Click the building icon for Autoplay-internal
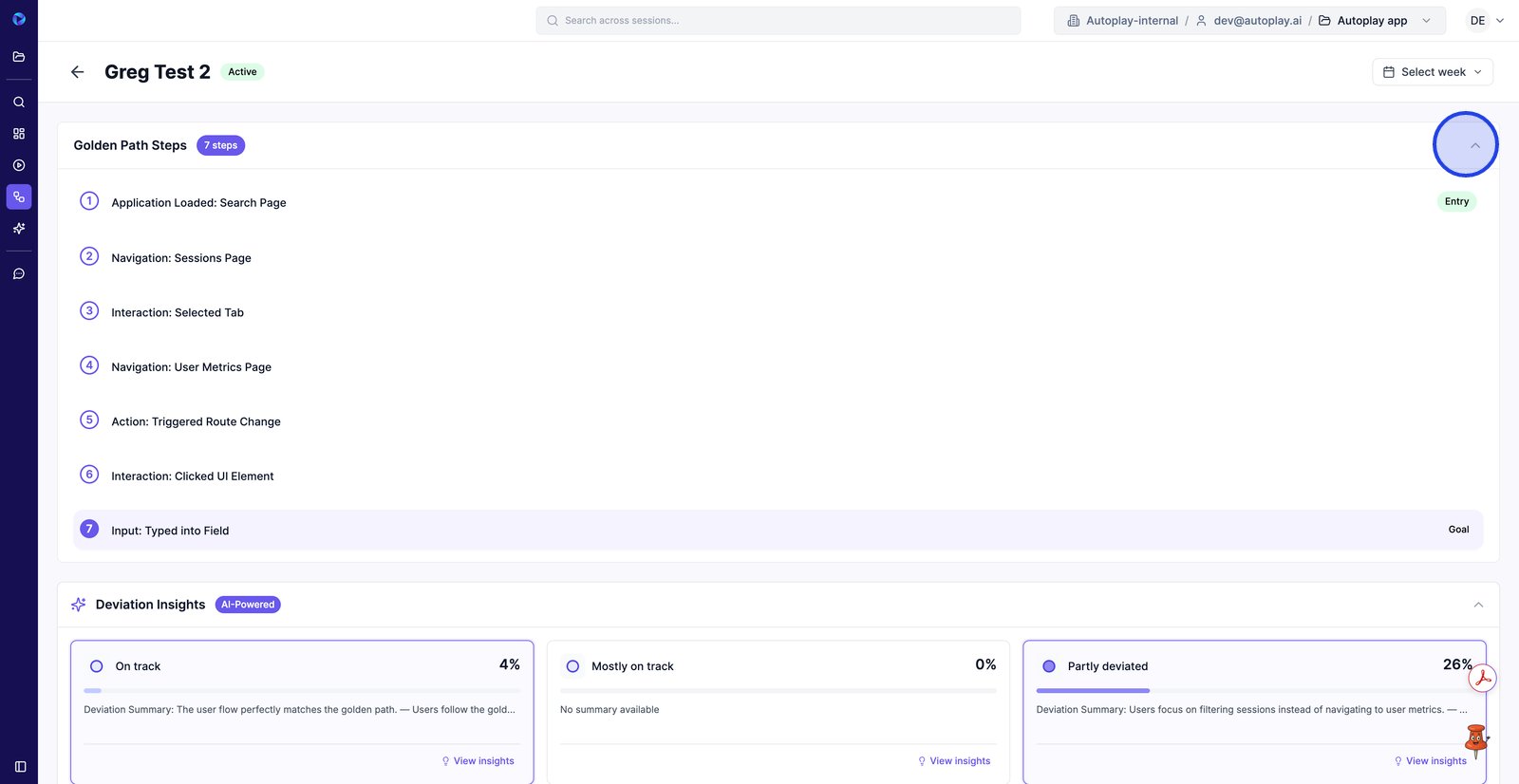This screenshot has height=784, width=1519. [x=1074, y=21]
